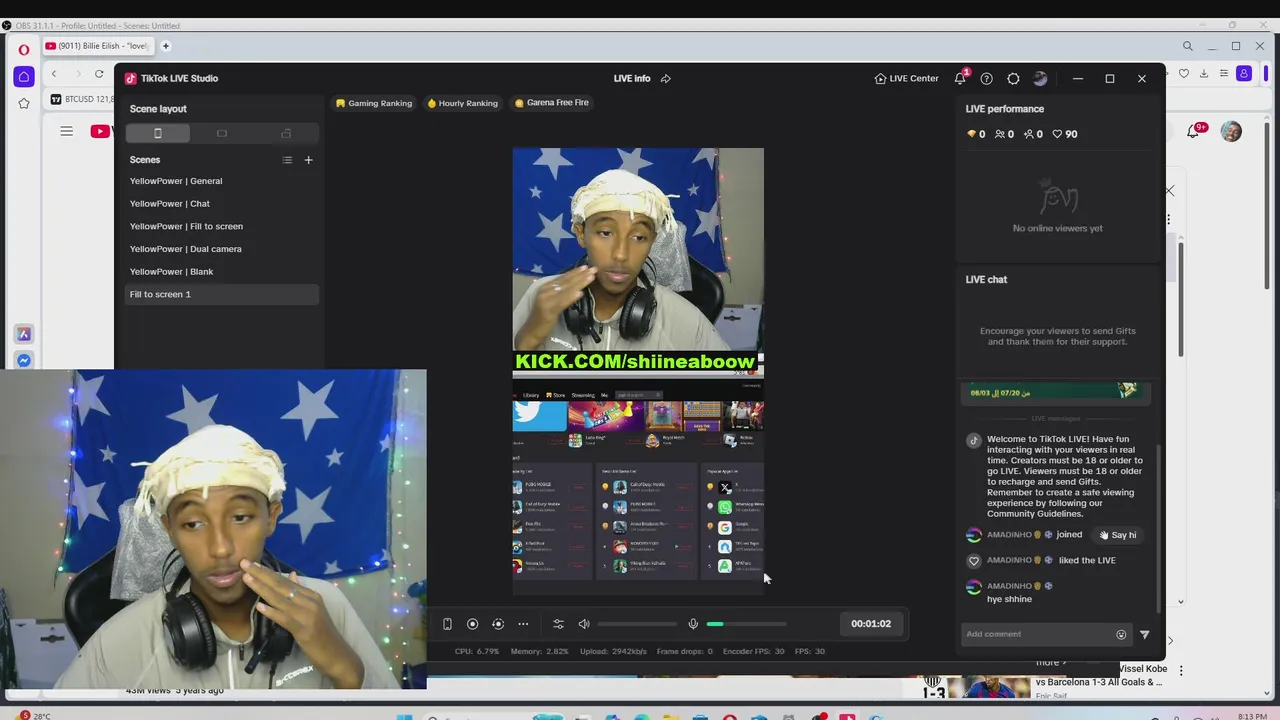This screenshot has height=720, width=1280.
Task: Click Vissel Kobe vs Barcelona video thumbnail
Action: [x=975, y=687]
